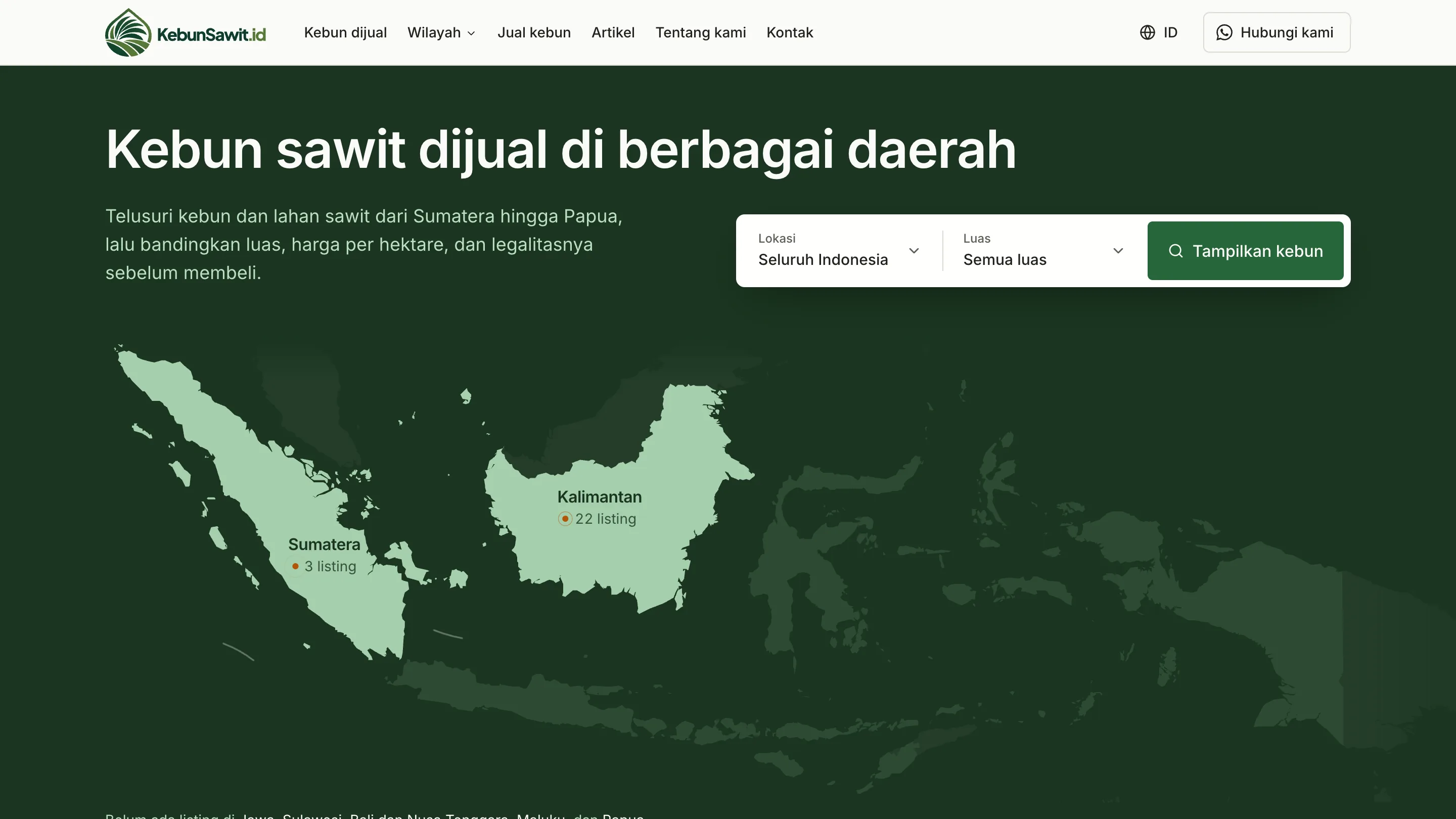The height and width of the screenshot is (819, 1456).
Task: Click the search magnifier icon
Action: pyautogui.click(x=1175, y=251)
